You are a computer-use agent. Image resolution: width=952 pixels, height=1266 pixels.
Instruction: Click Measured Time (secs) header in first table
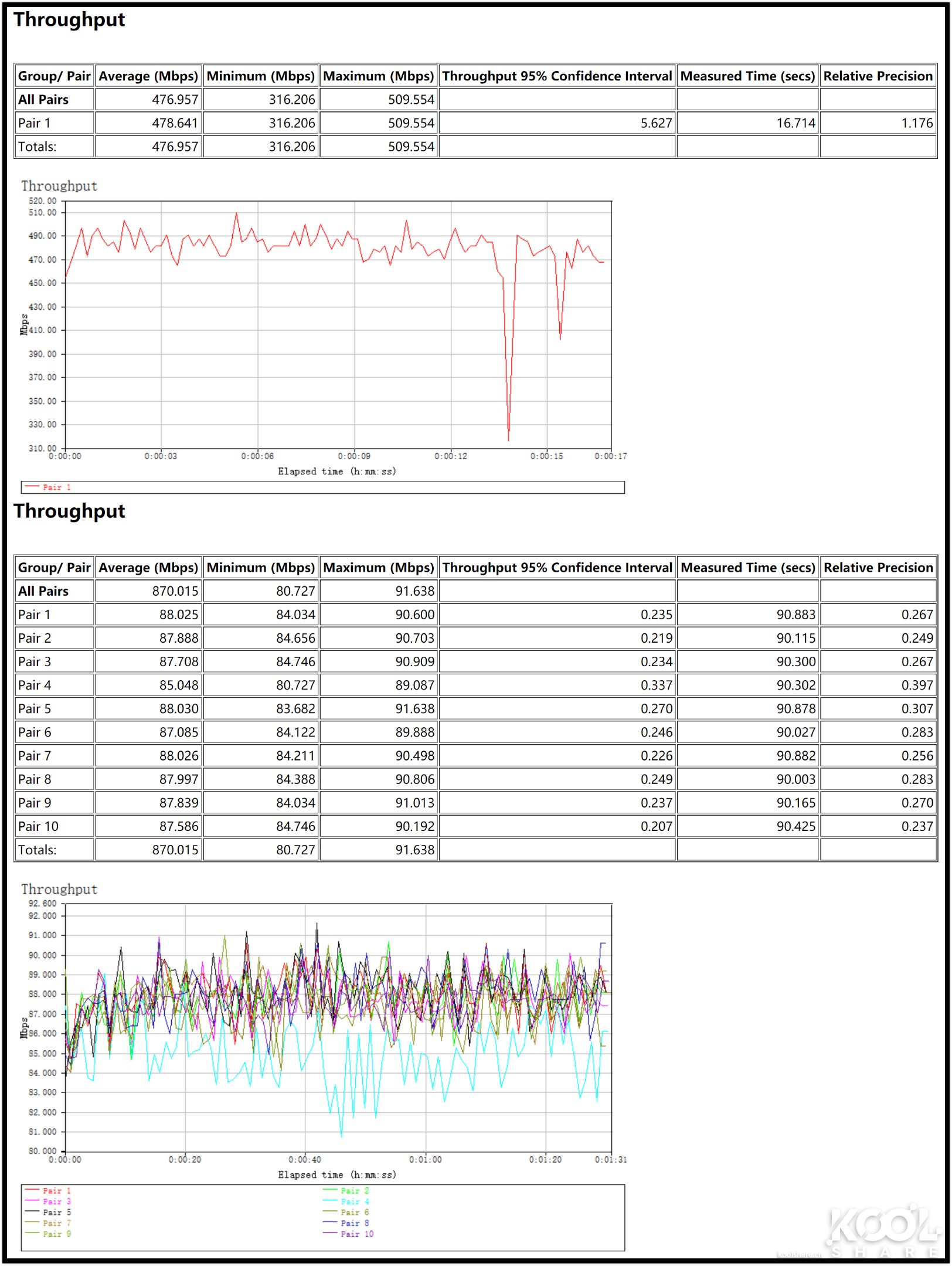point(747,76)
